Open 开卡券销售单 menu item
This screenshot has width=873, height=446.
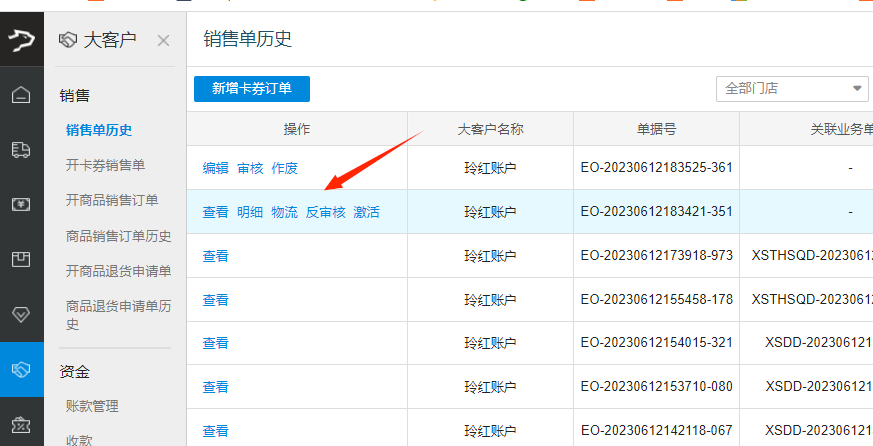[x=105, y=165]
